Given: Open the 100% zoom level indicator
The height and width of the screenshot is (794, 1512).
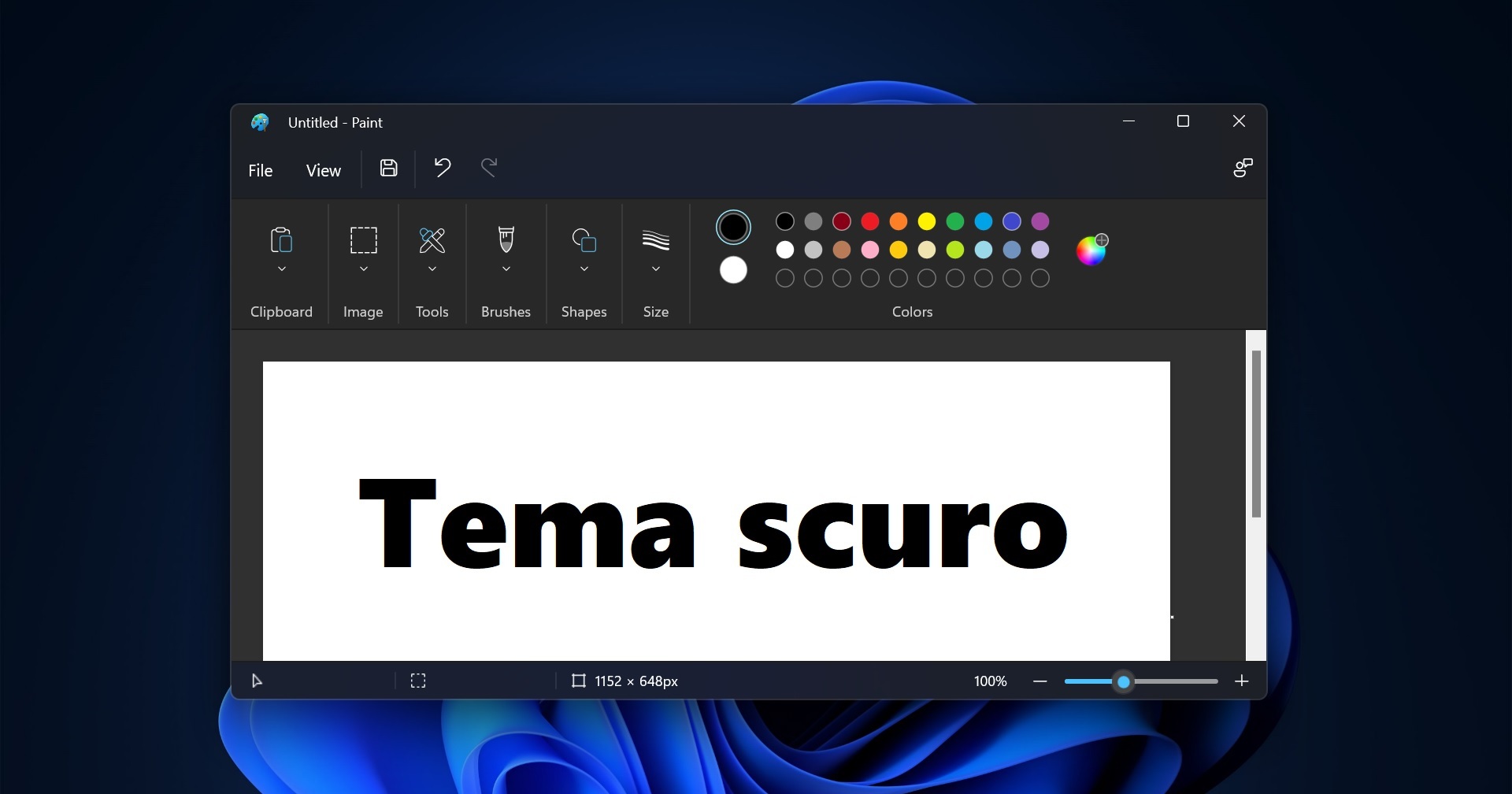Looking at the screenshot, I should click(990, 681).
